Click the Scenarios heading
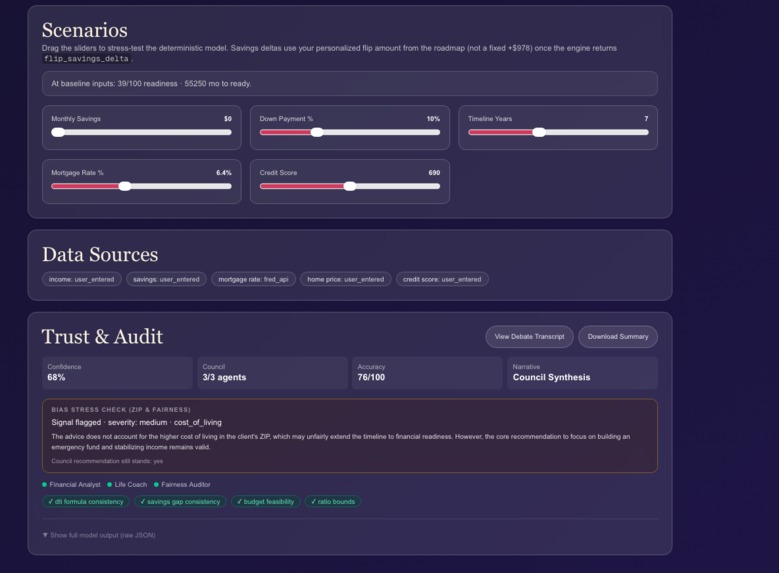Viewport: 779px width, 573px height. (84, 30)
